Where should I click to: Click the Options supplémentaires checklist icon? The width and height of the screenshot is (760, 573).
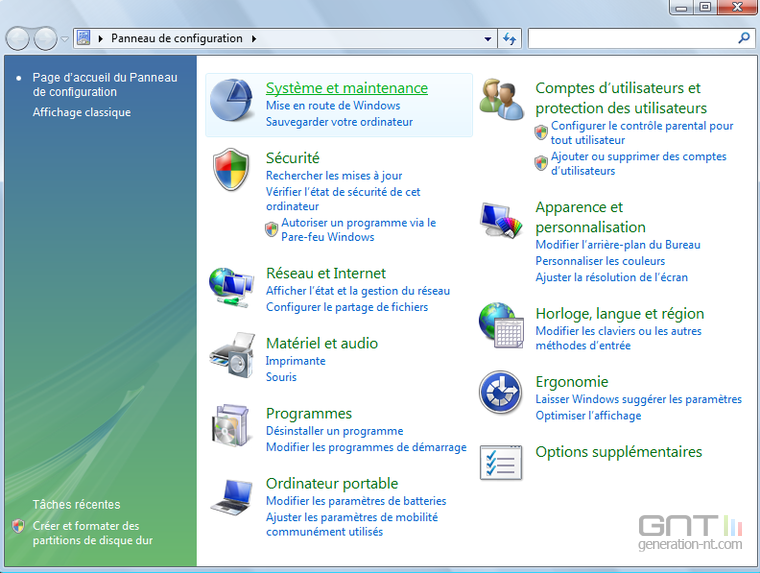pos(501,462)
